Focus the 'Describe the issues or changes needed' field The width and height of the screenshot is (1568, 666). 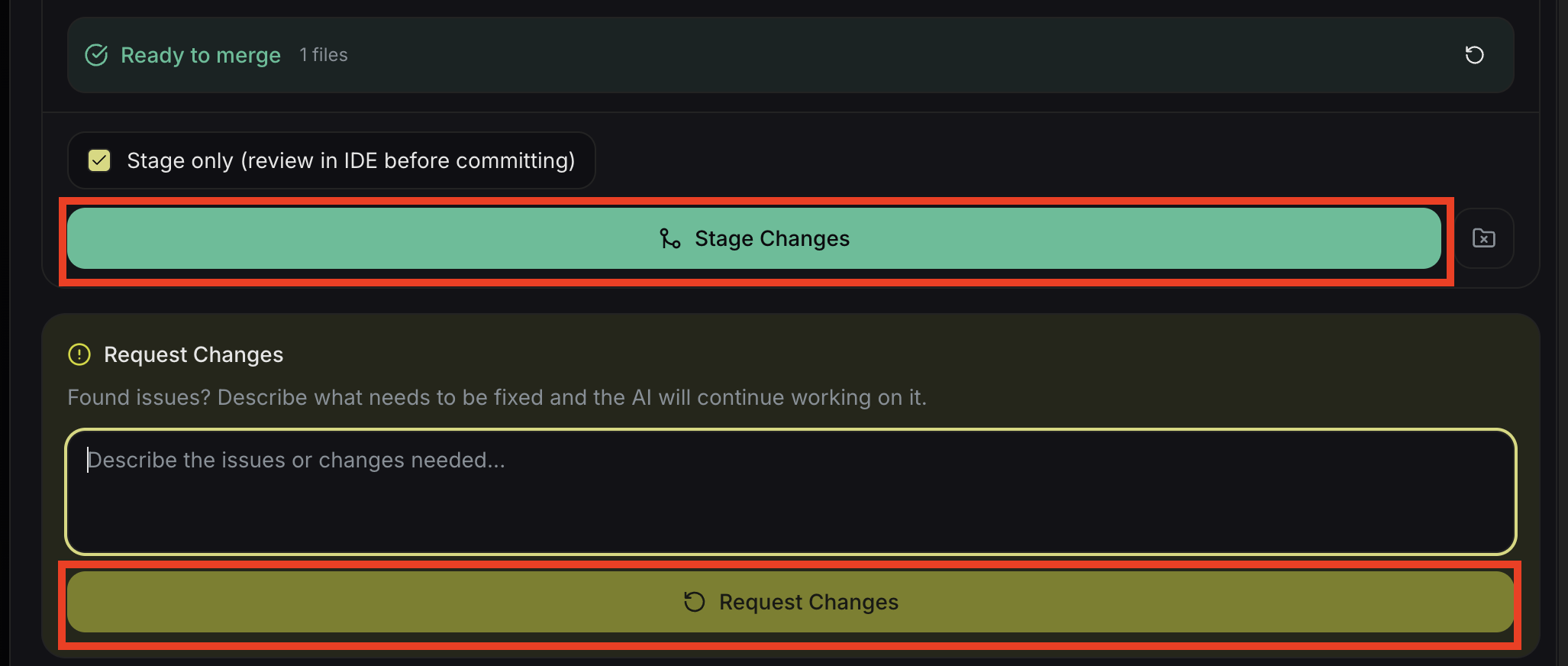790,492
